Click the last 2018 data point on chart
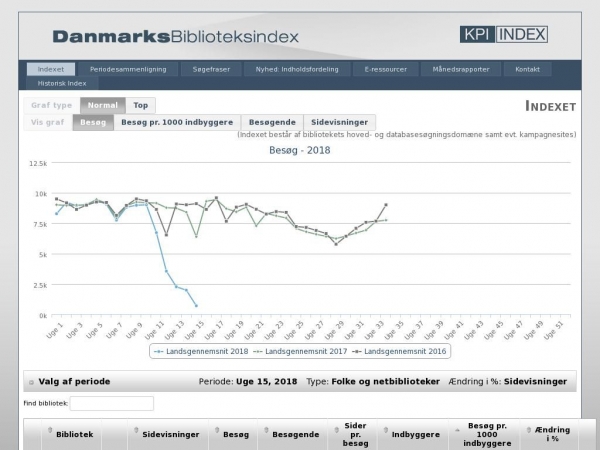Viewport: 600px width, 450px height. [x=196, y=306]
